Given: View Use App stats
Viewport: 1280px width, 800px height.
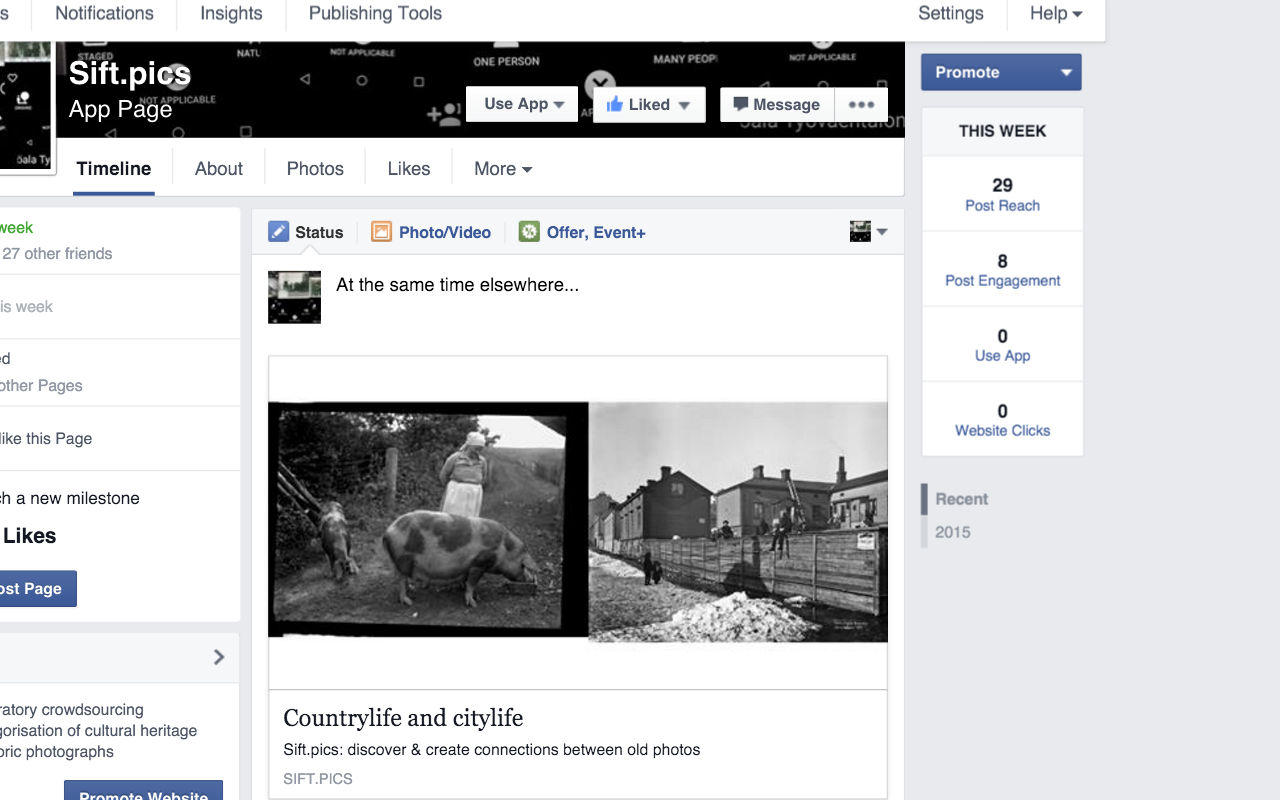Looking at the screenshot, I should pos(1002,344).
